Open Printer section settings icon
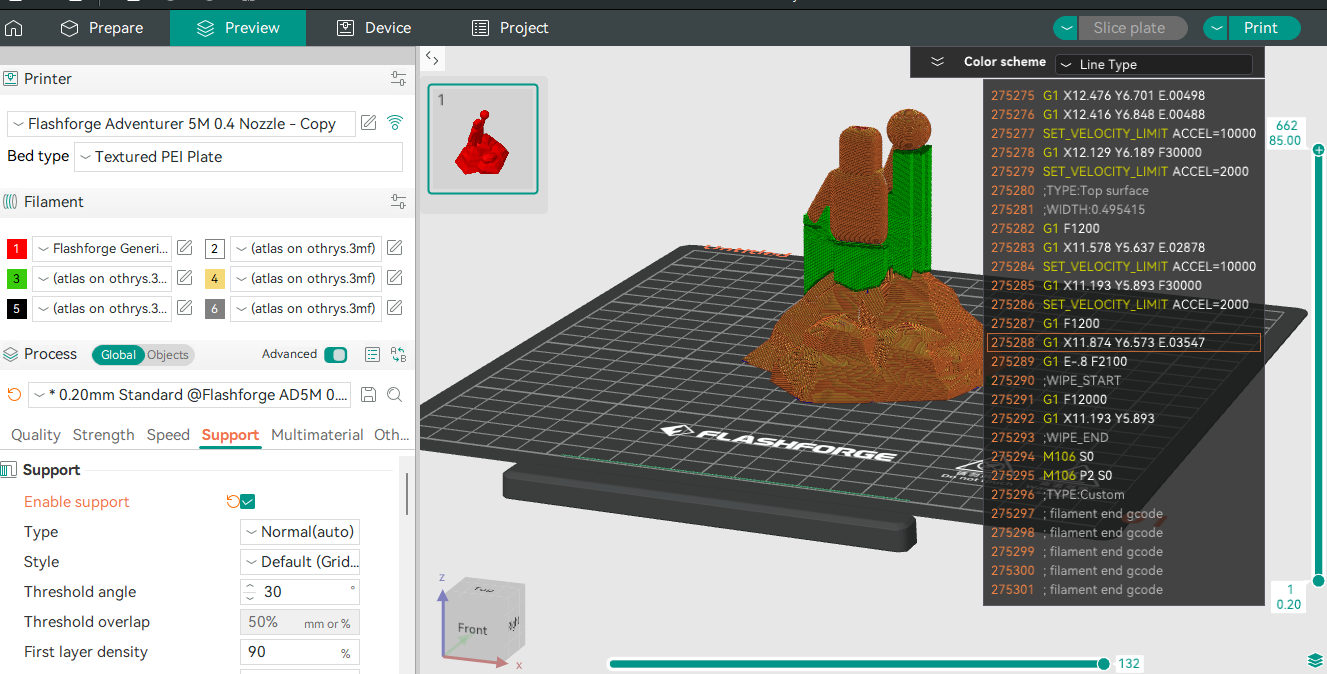The width and height of the screenshot is (1327, 674). pos(398,79)
